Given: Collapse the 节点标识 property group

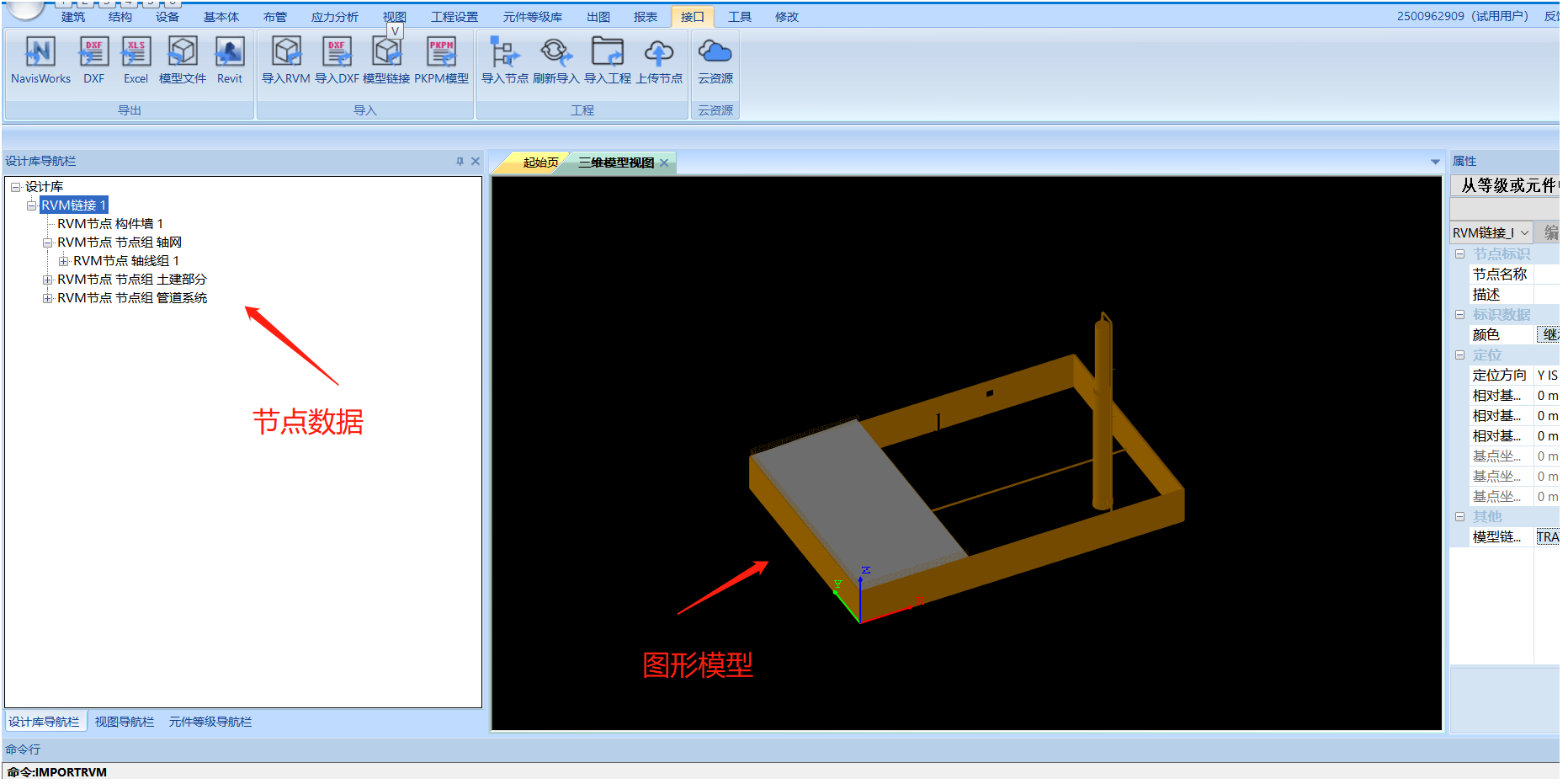Looking at the screenshot, I should [1459, 254].
